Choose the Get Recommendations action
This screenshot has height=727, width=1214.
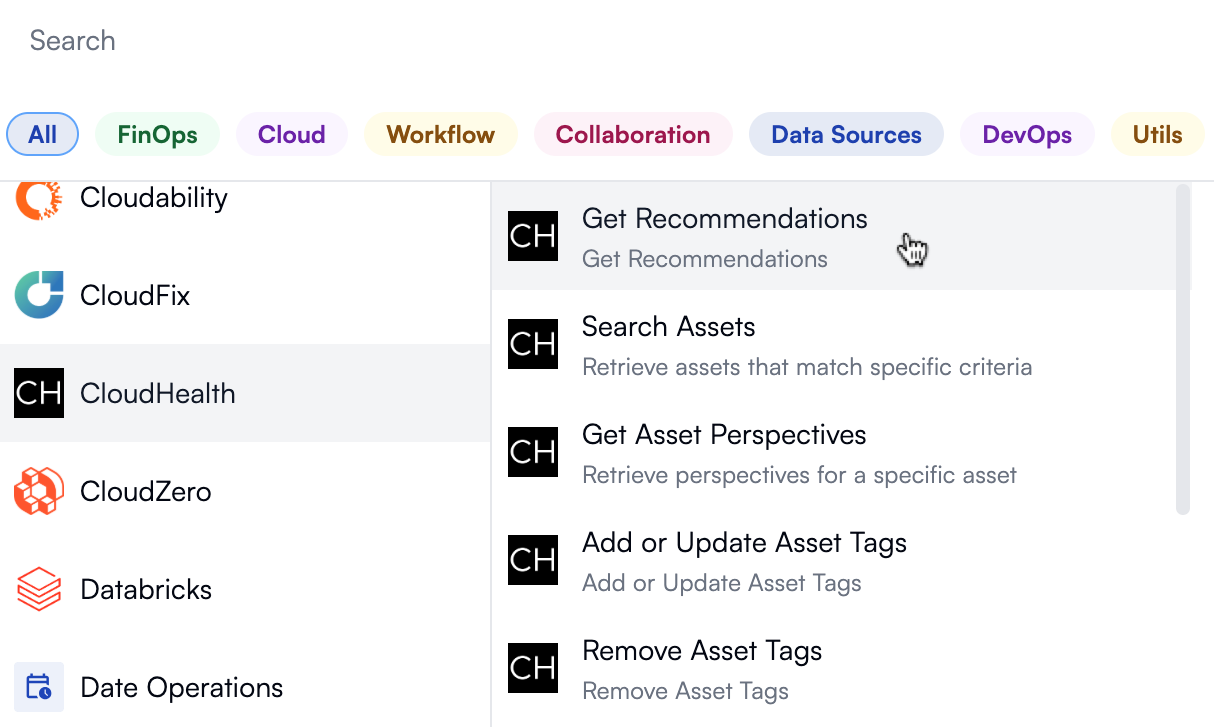[725, 236]
